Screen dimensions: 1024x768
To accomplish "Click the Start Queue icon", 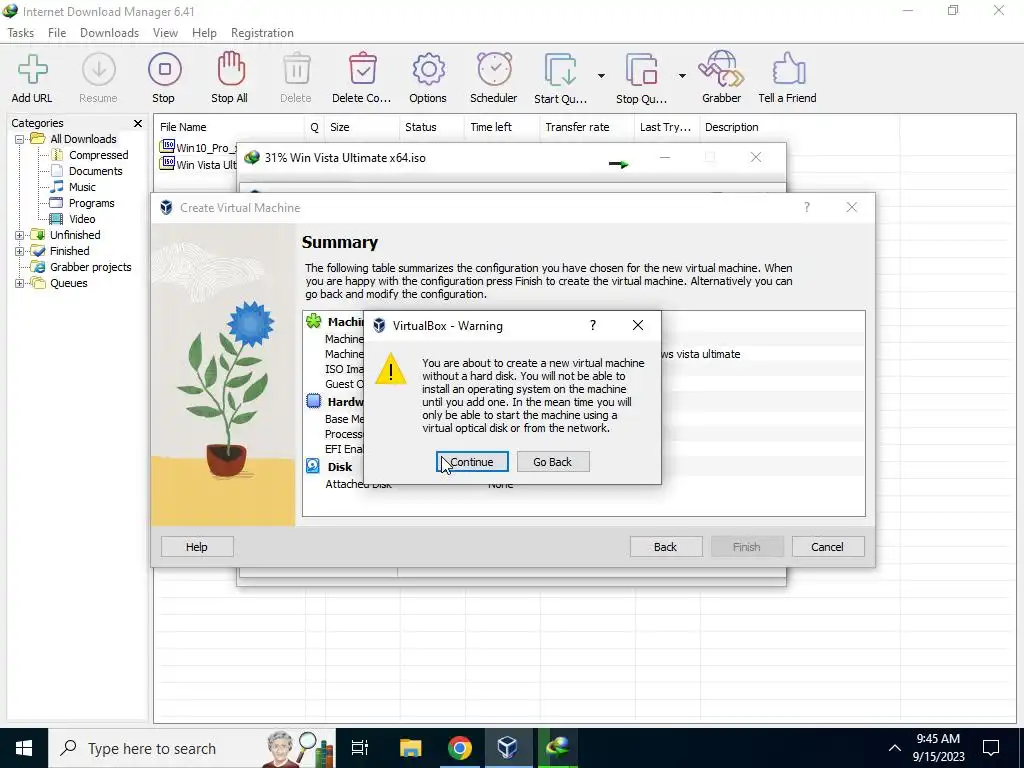I will (x=561, y=70).
